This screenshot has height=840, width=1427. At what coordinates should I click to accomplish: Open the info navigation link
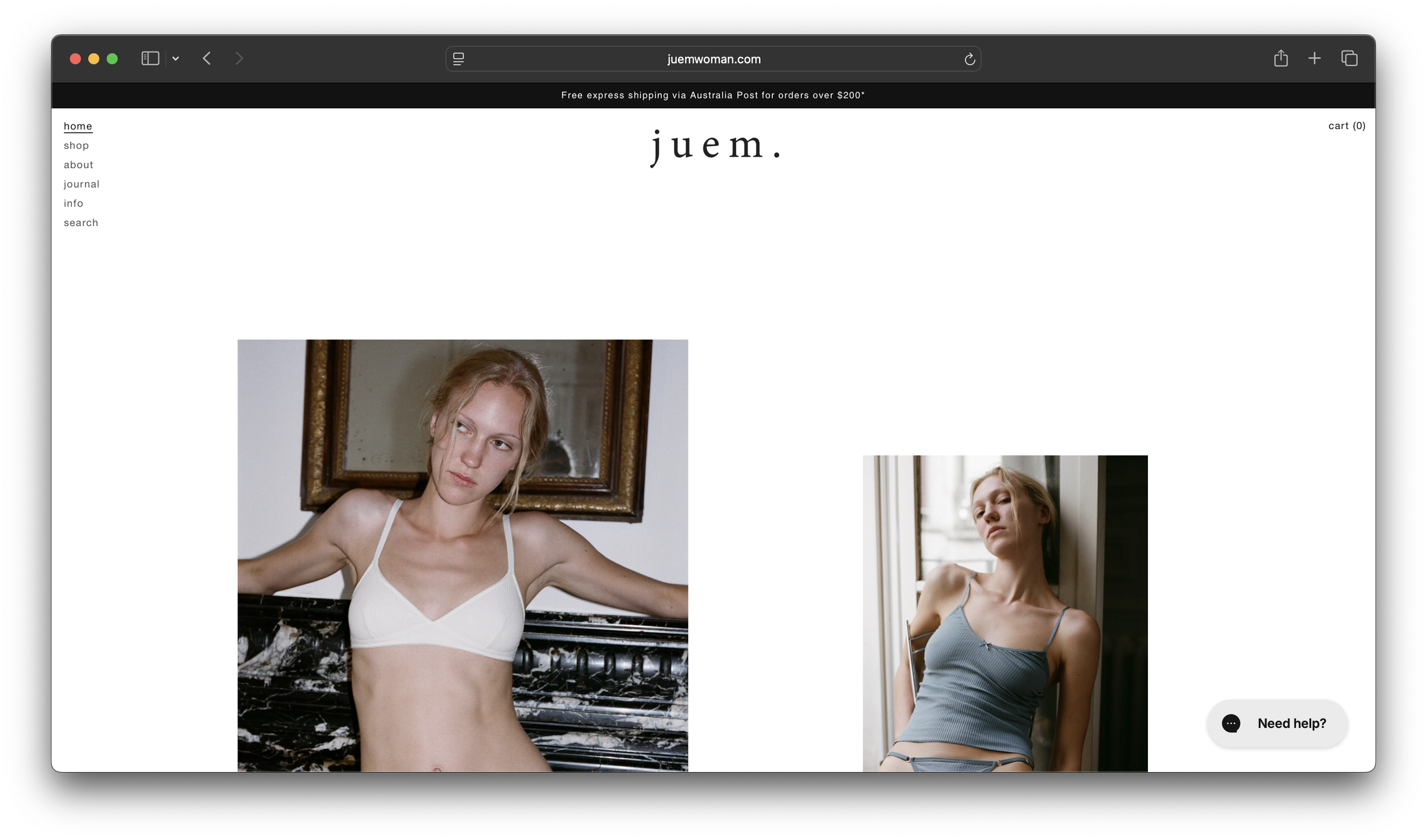74,204
